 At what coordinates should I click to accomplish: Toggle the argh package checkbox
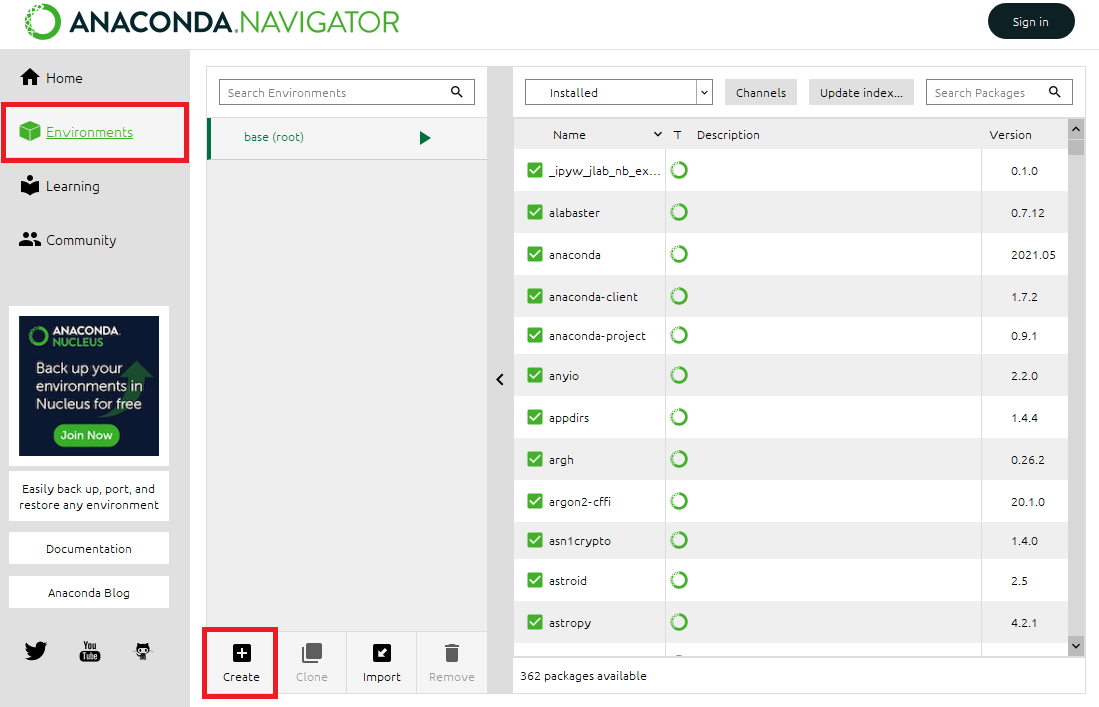(x=535, y=460)
